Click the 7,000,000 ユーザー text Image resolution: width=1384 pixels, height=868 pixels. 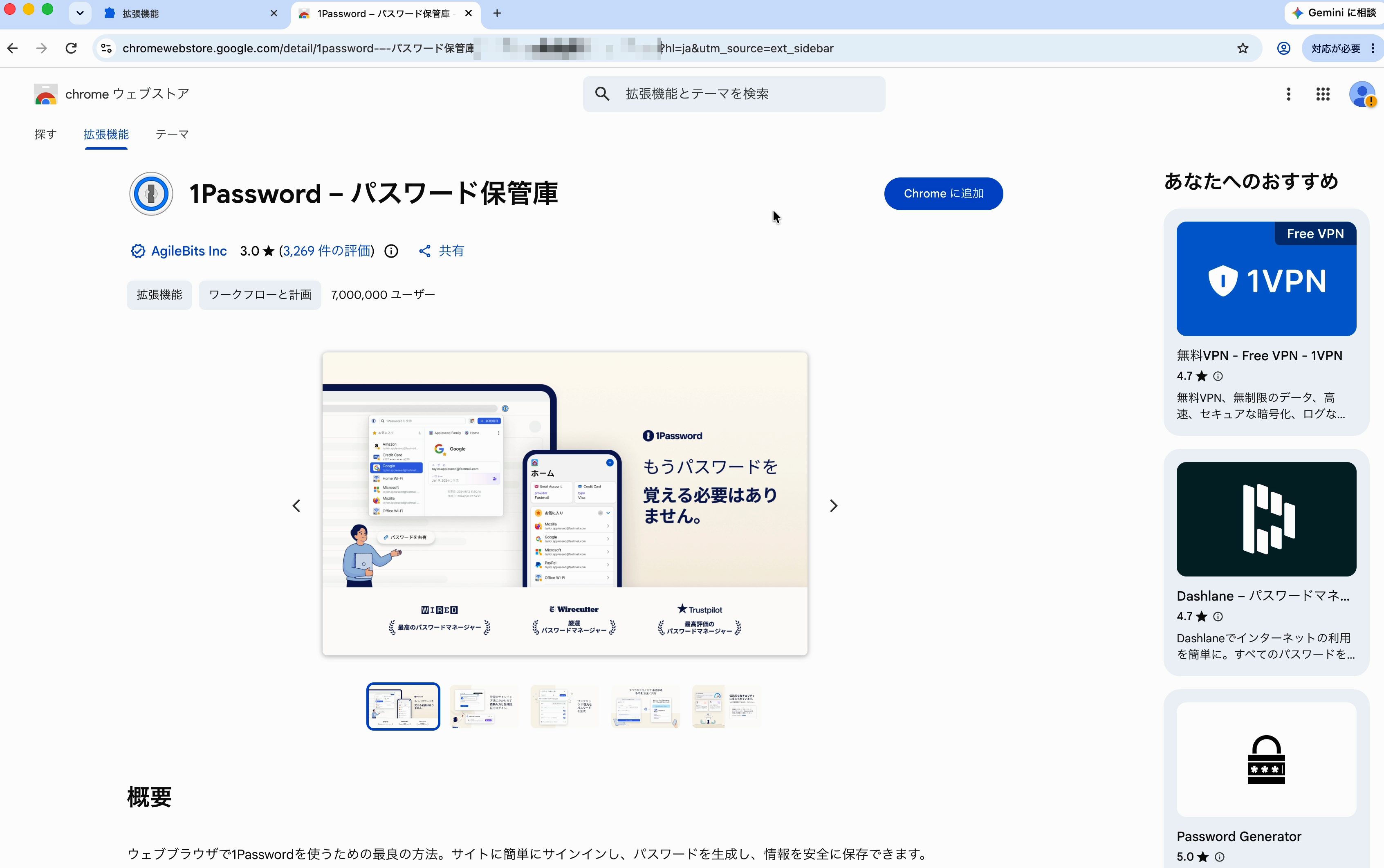(x=383, y=294)
